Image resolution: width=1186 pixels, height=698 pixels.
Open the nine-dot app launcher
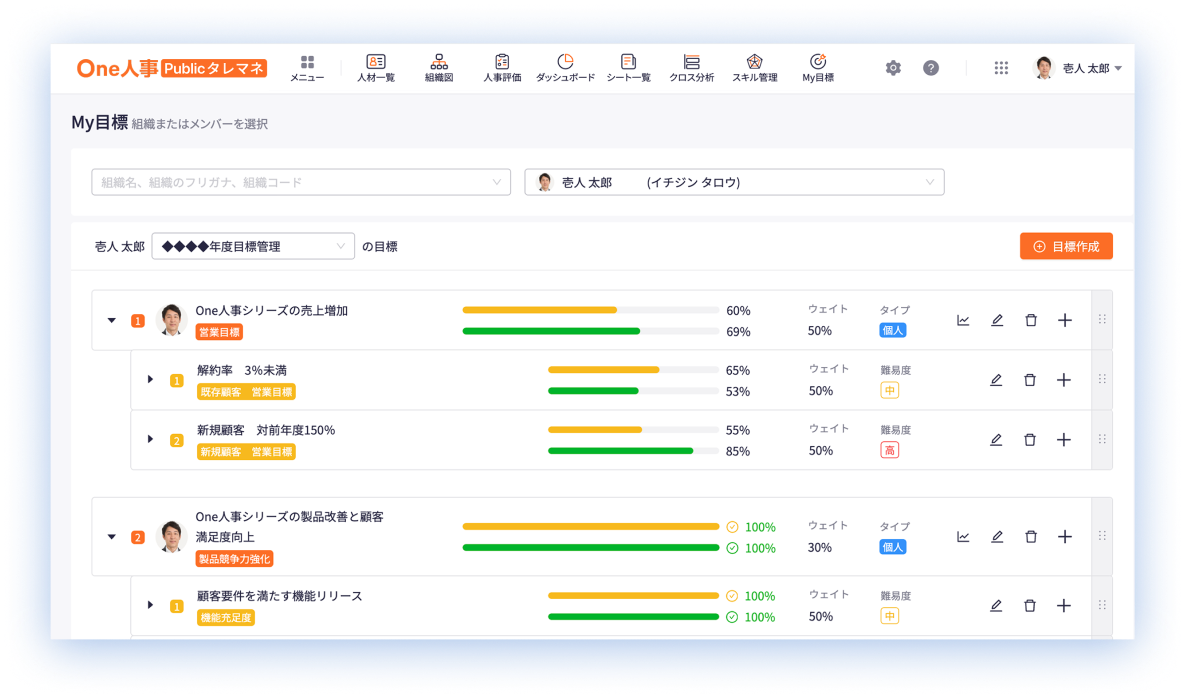[x=1001, y=68]
